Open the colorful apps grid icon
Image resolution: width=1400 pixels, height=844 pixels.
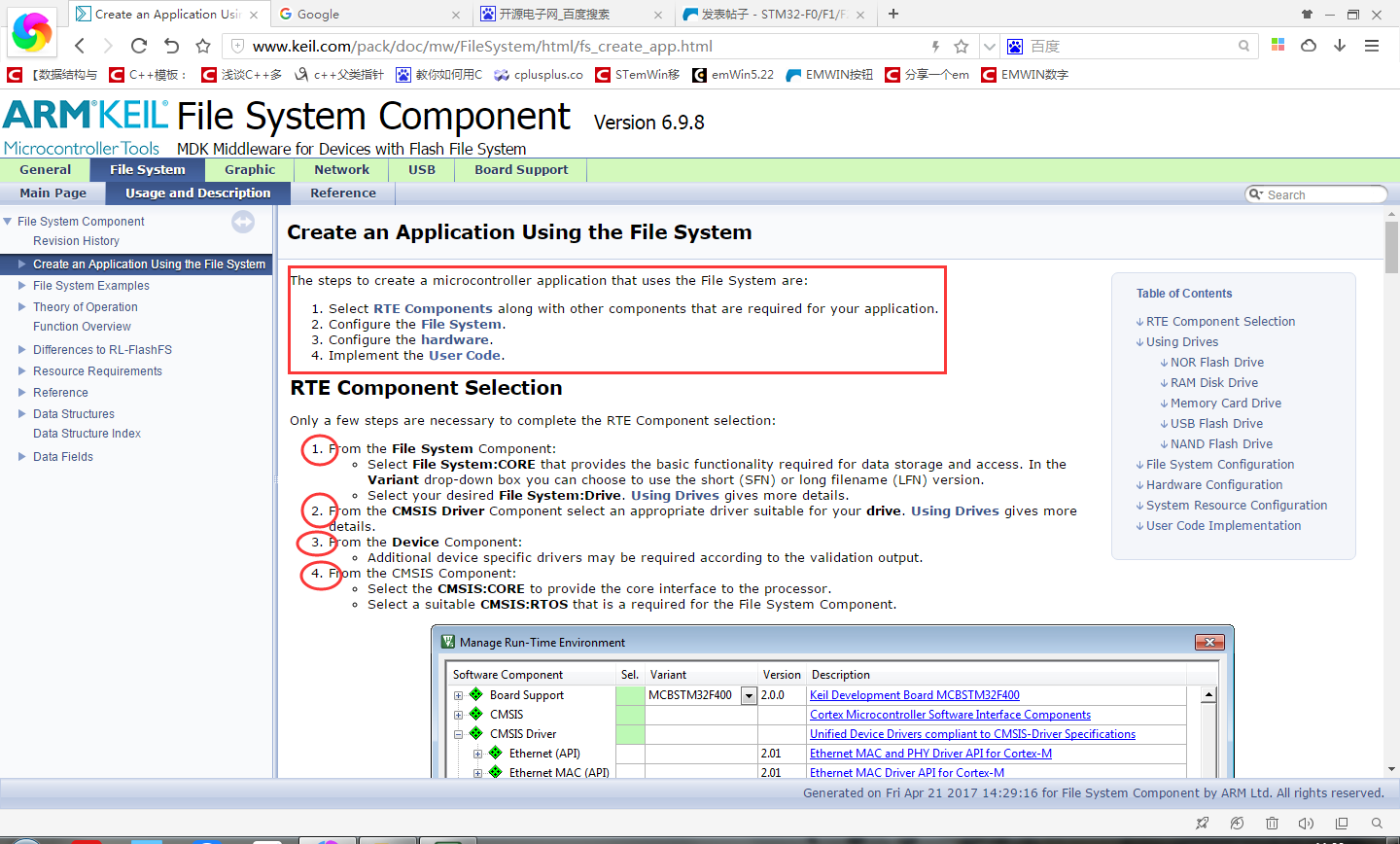pos(1277,45)
